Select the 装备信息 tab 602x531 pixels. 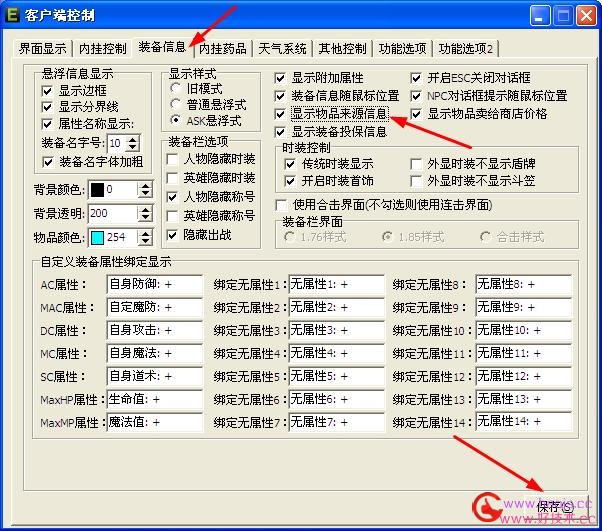(162, 47)
